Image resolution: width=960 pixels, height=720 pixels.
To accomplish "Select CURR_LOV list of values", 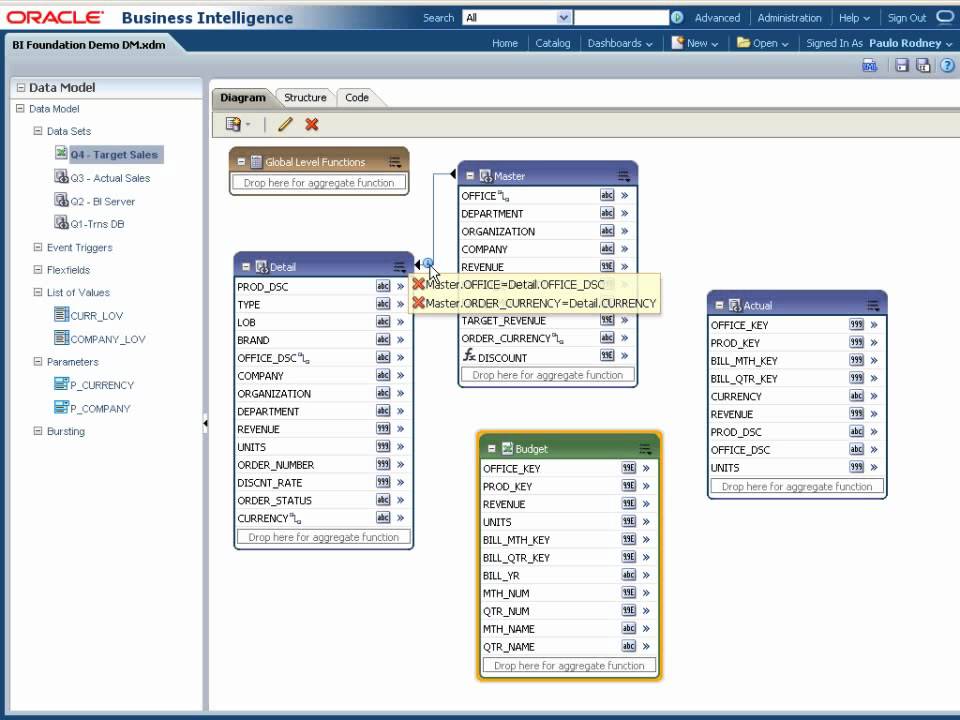I will tap(96, 315).
